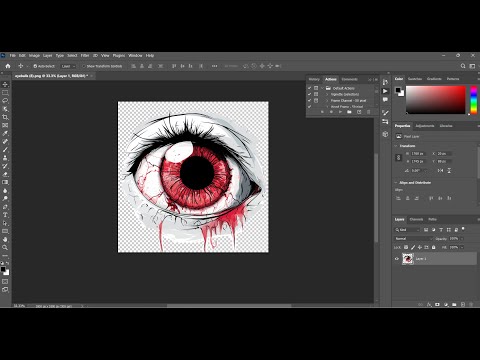
Task: Open the Auto-Select Layer dropdown
Action: (69, 66)
